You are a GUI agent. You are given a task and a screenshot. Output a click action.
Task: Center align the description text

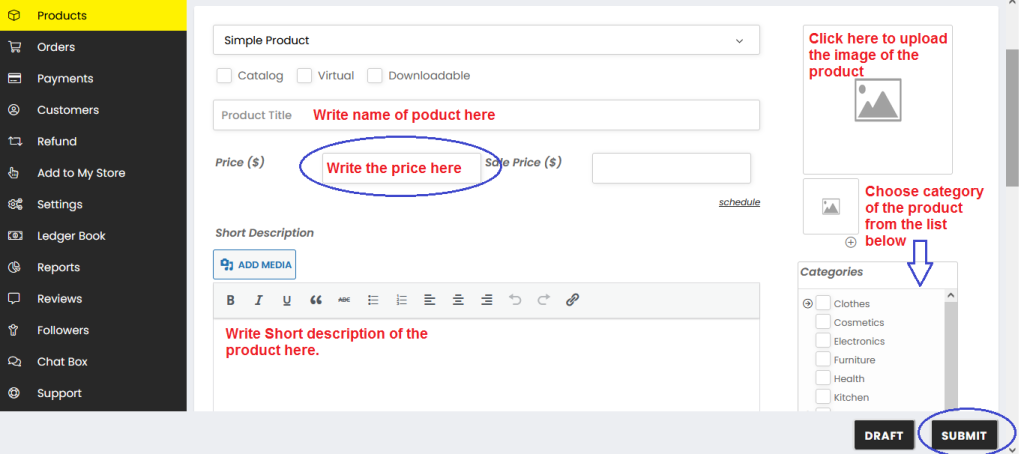(458, 300)
